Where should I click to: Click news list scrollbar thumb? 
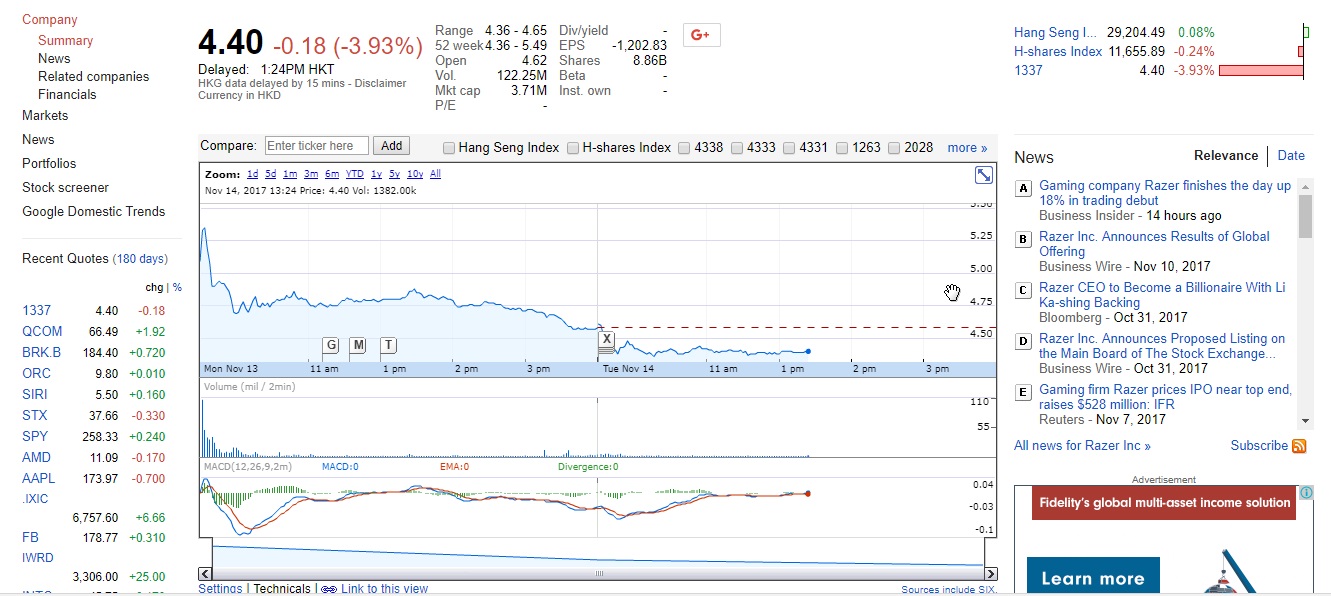tap(1305, 216)
